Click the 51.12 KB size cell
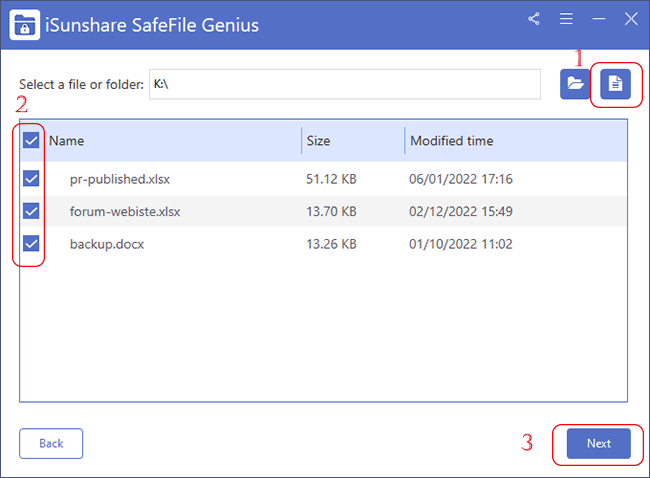650x478 pixels. (x=331, y=179)
